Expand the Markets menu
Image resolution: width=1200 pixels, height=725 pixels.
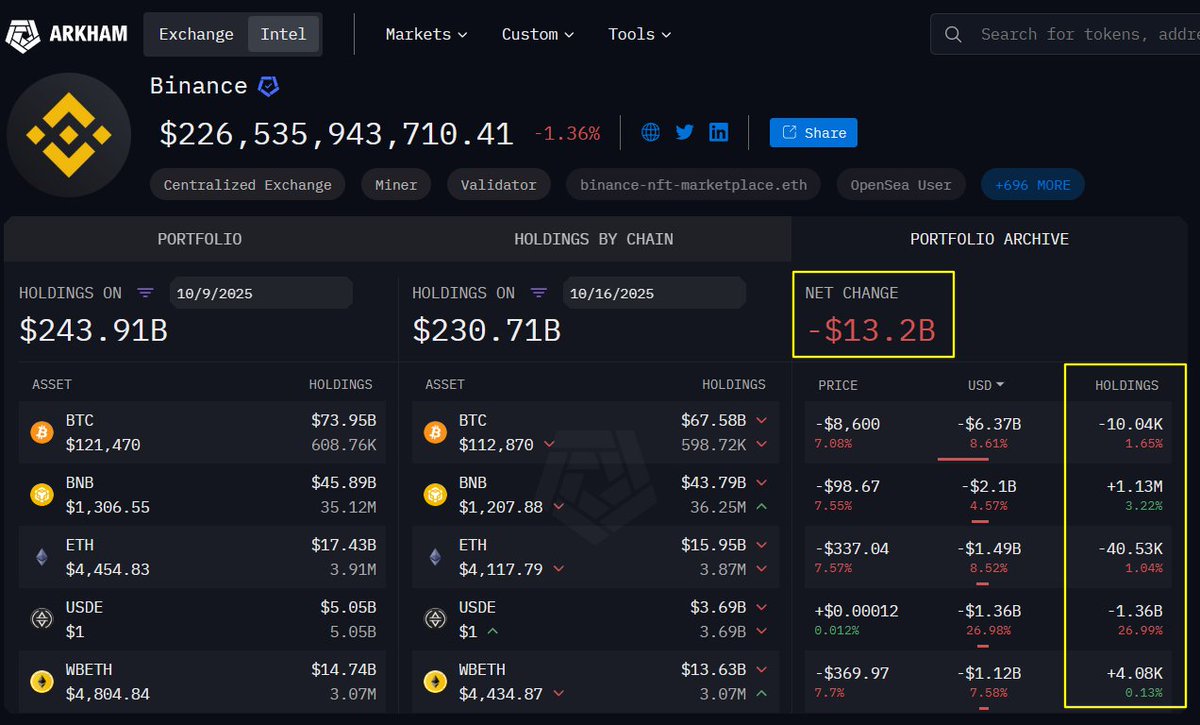426,34
